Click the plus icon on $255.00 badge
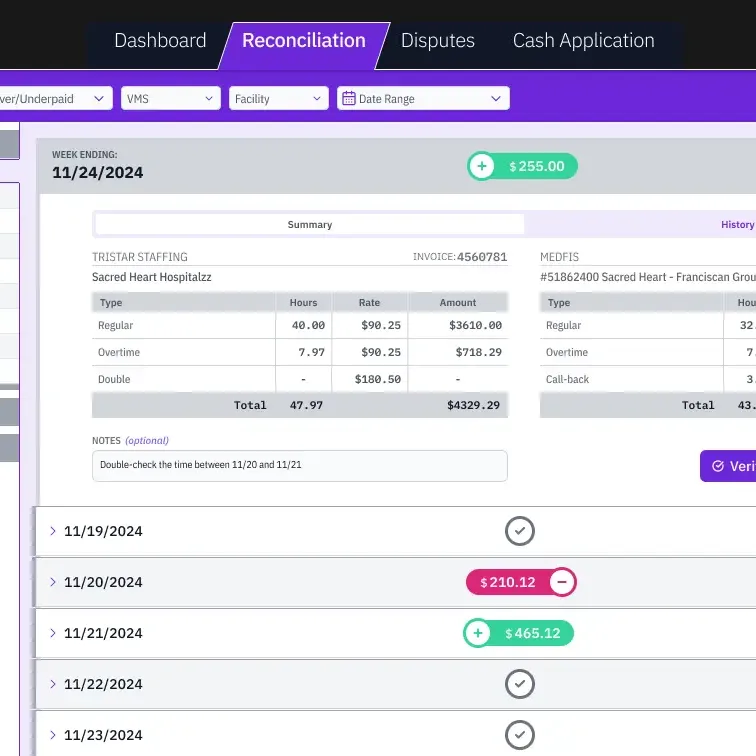 pyautogui.click(x=482, y=166)
